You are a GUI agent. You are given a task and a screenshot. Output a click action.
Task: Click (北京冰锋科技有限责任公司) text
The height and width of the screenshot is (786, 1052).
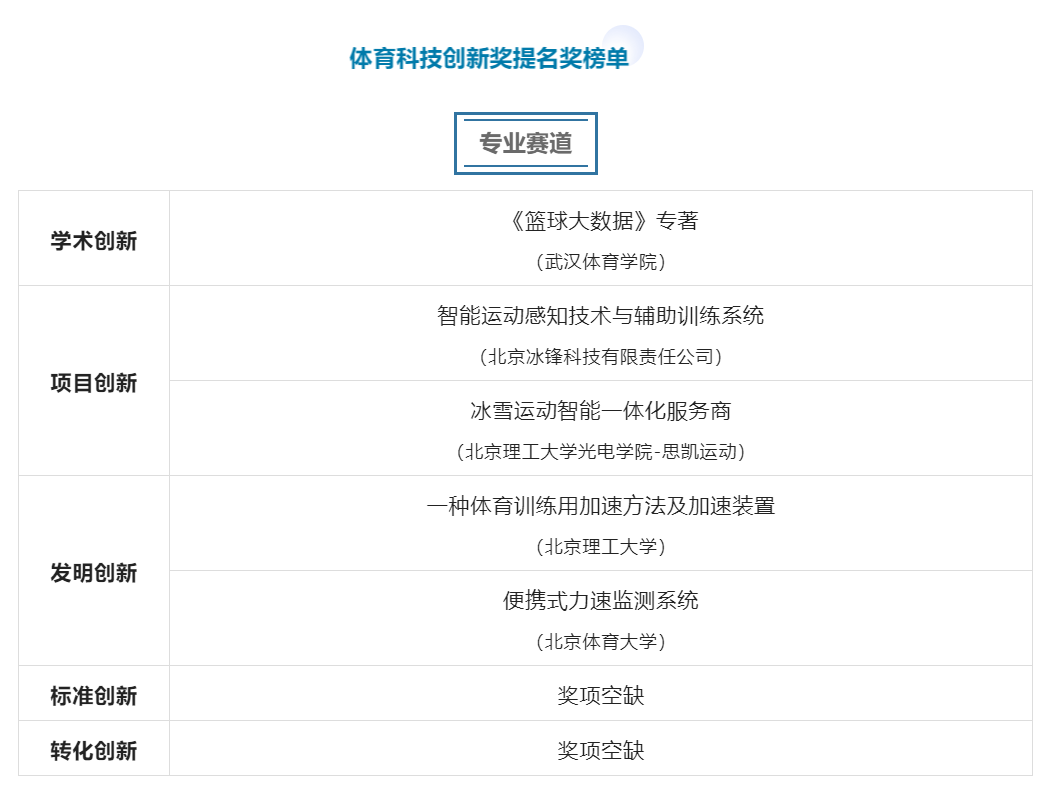point(601,357)
